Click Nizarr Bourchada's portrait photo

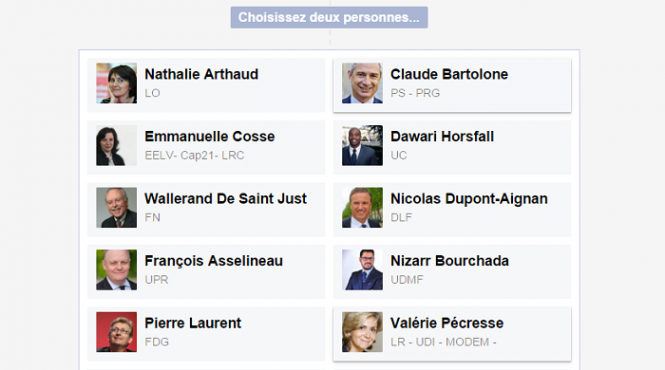pos(362,270)
